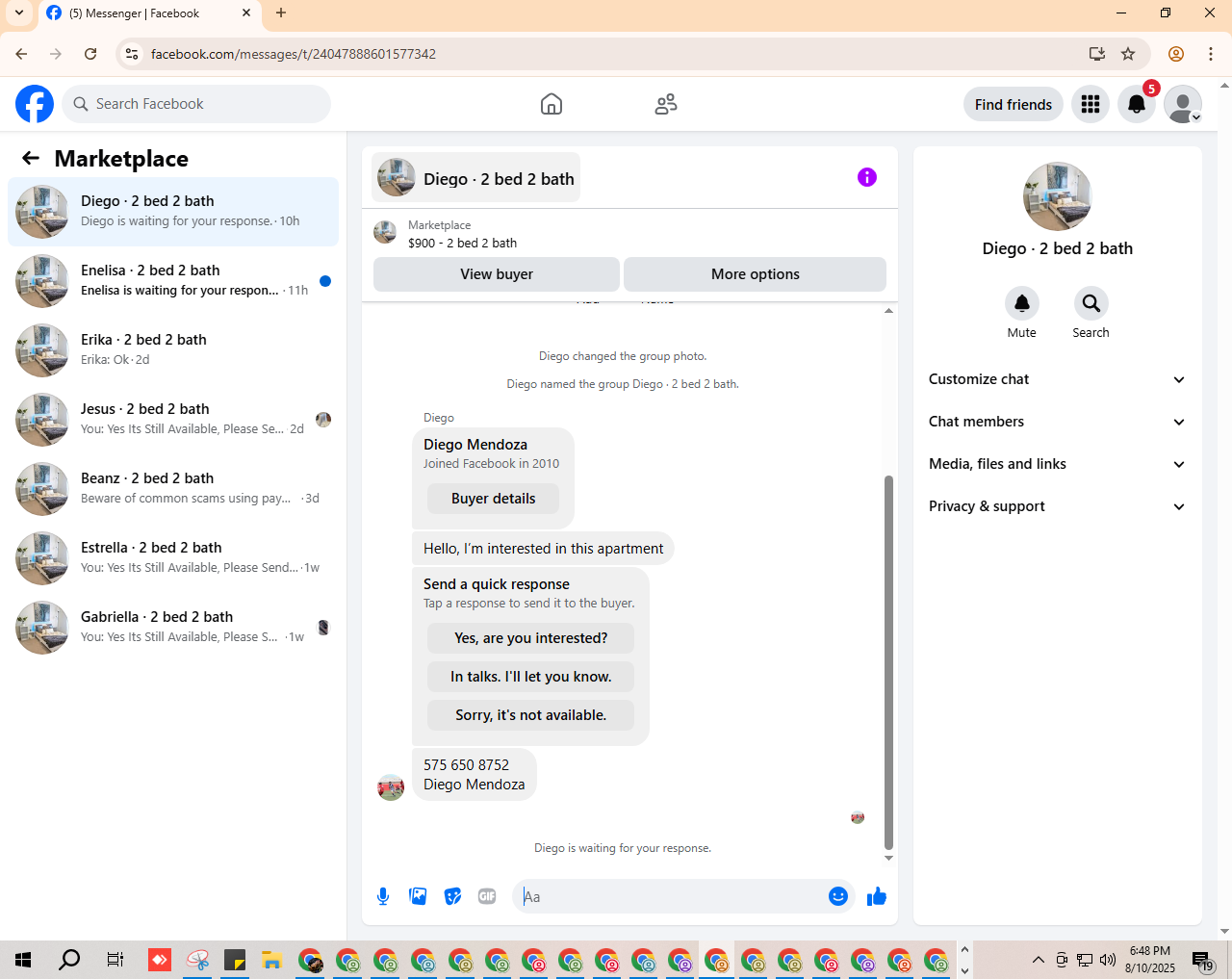The width and height of the screenshot is (1232, 979).
Task: Expand the Privacy & support section
Action: (x=1057, y=506)
